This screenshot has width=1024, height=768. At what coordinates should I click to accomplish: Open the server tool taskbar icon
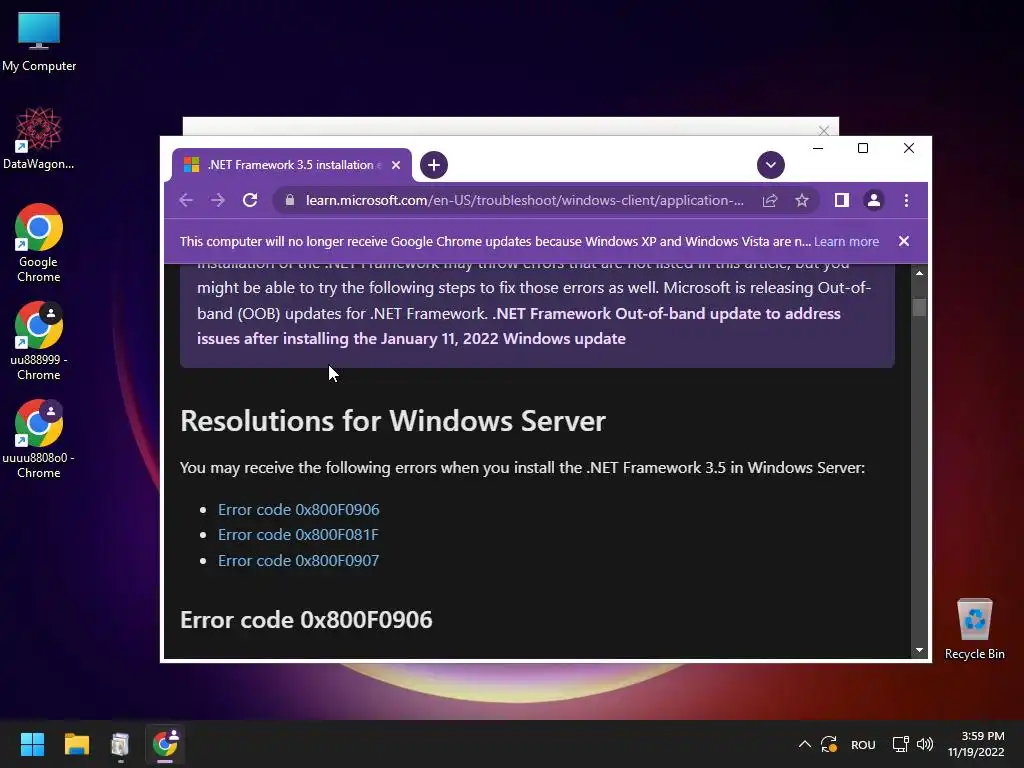(120, 744)
